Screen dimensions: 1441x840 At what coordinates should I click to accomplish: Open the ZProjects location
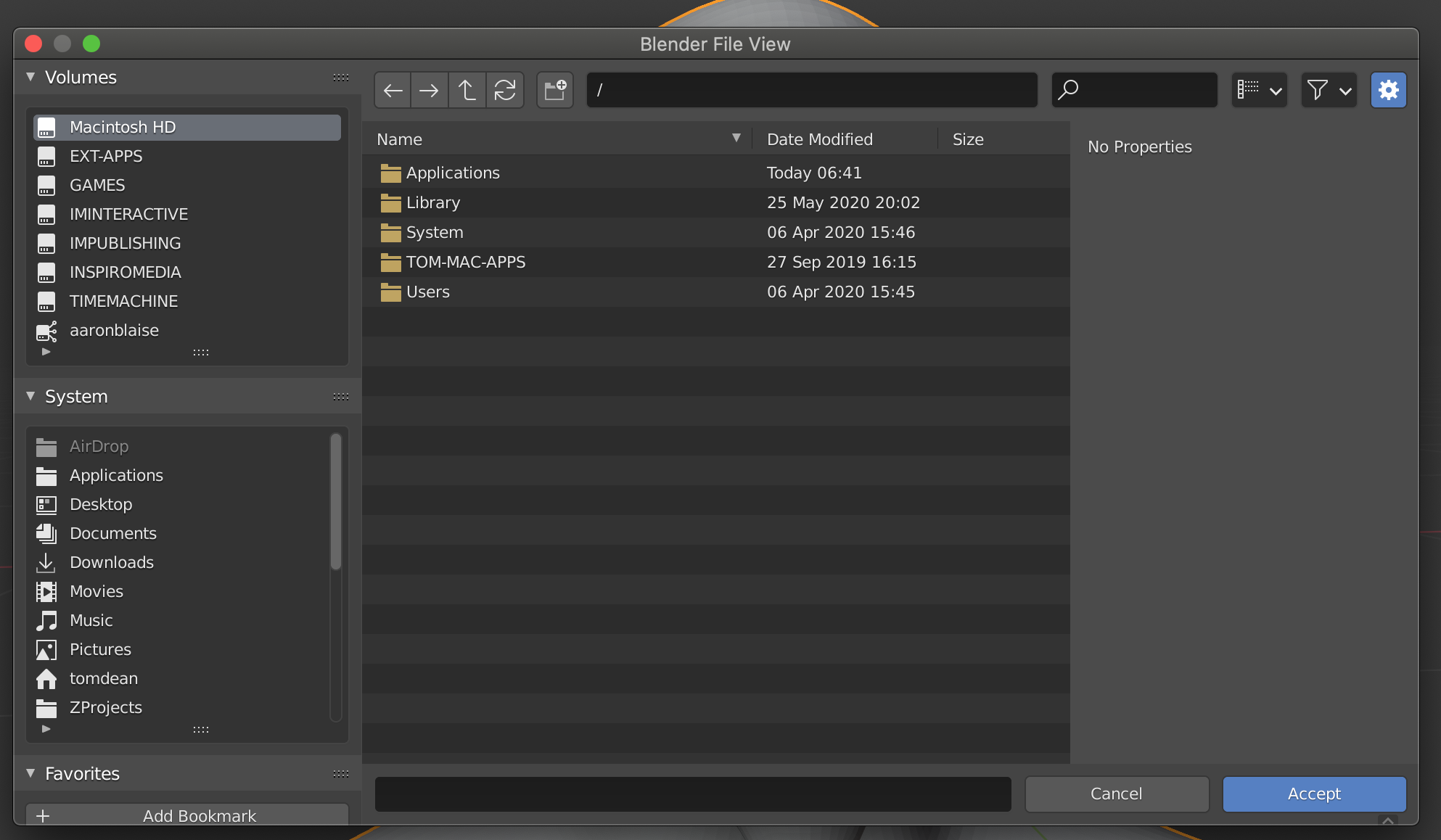click(181, 707)
